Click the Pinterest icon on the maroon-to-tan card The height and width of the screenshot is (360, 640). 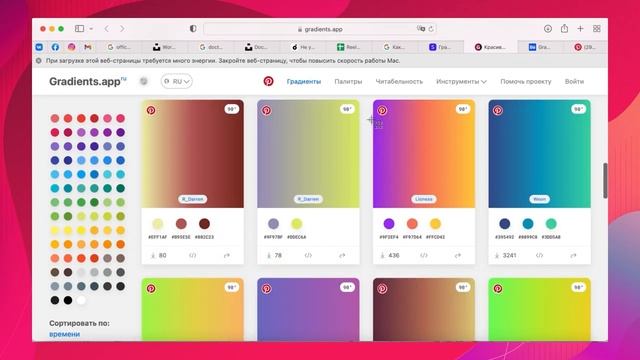click(382, 289)
